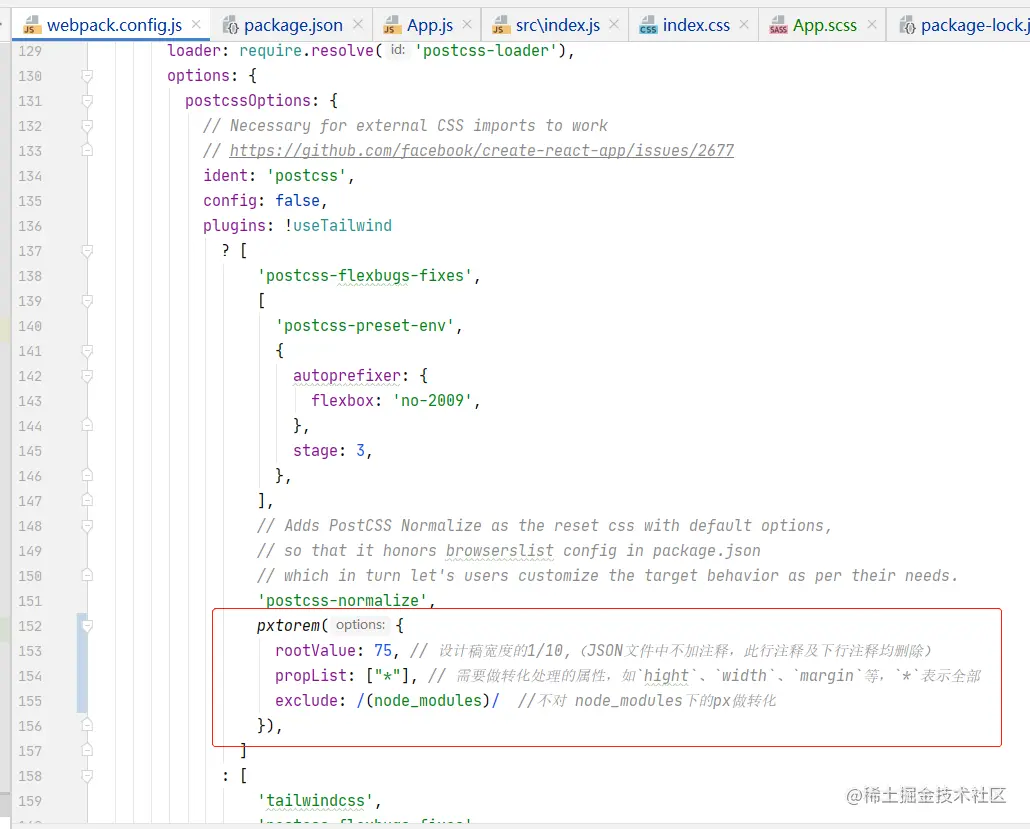Place cursor on 'postcss-loader' string
1030x829 pixels.
pos(486,51)
